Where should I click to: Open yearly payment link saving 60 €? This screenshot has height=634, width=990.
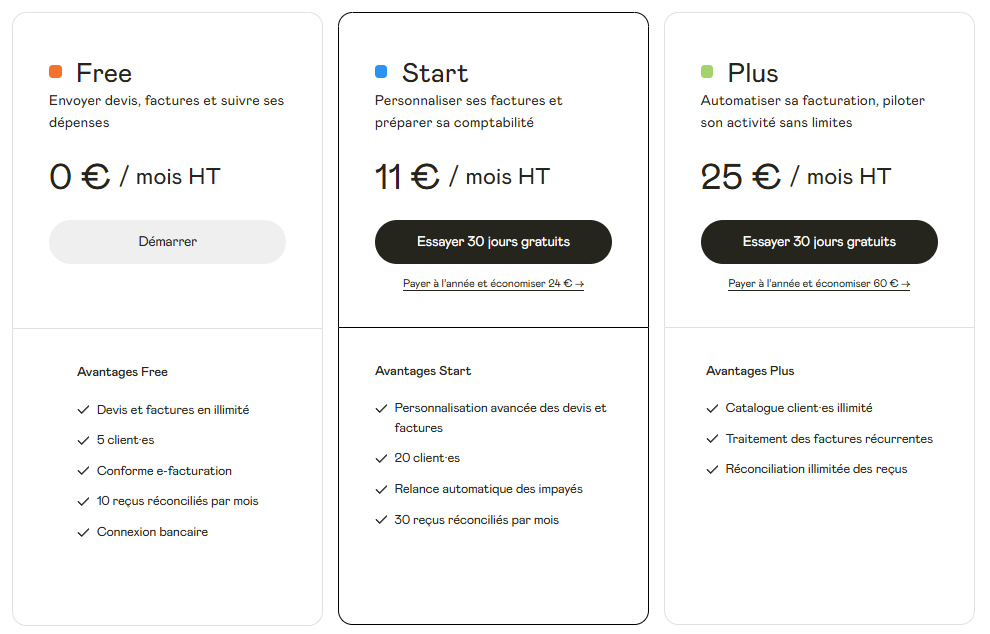coord(819,284)
